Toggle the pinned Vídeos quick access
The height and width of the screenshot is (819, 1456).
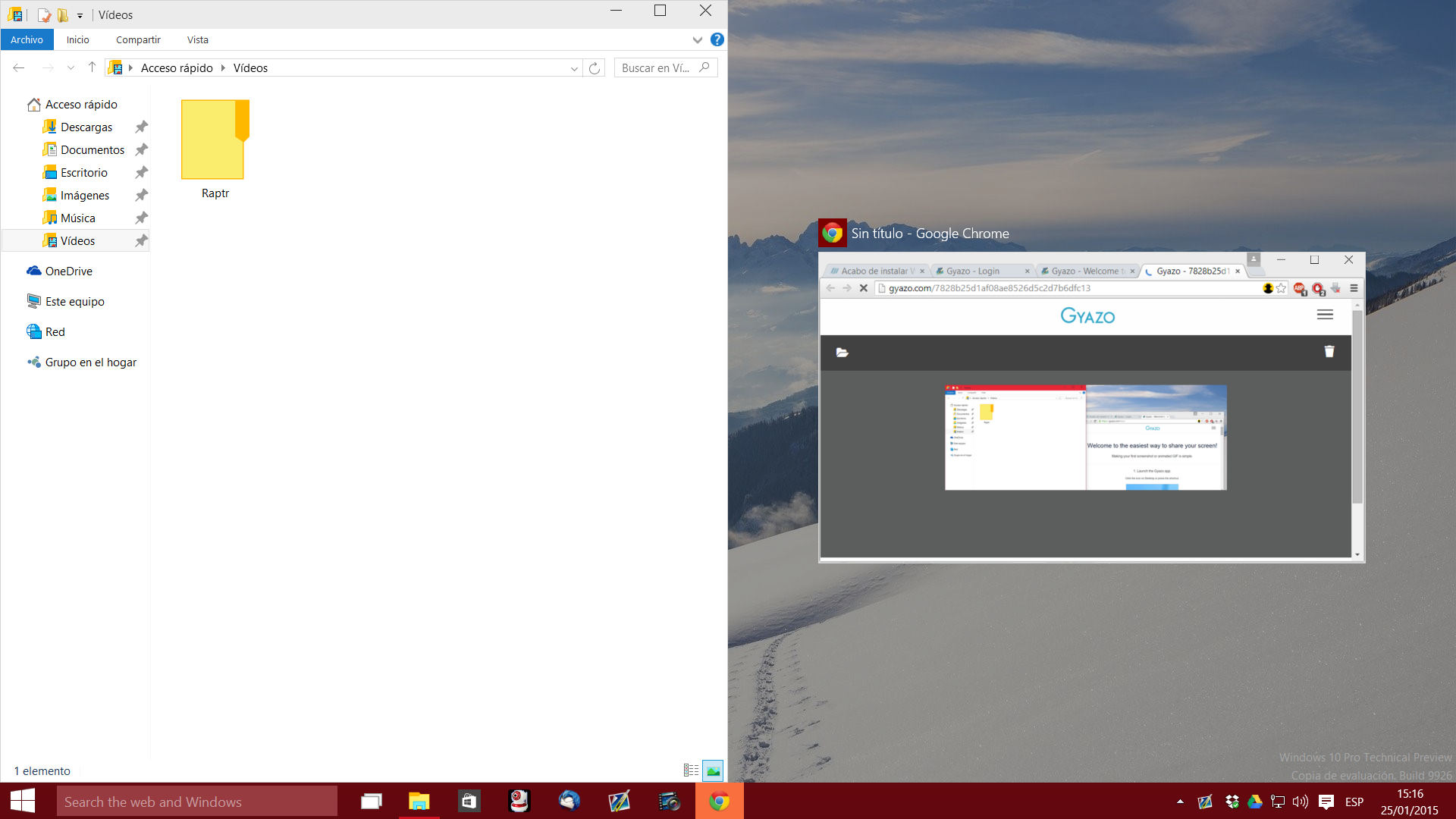(142, 240)
